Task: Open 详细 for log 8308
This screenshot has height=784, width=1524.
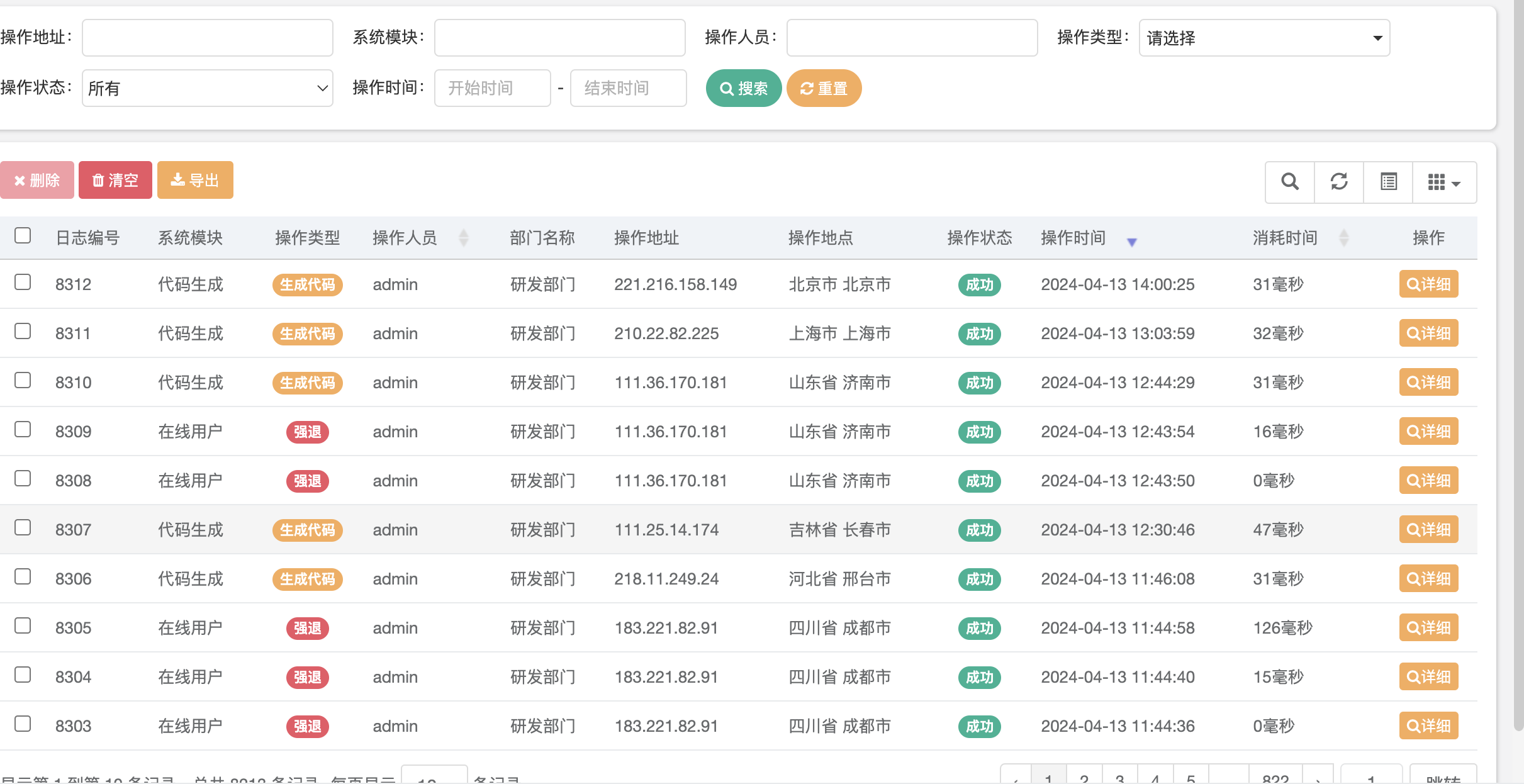Action: [x=1428, y=480]
